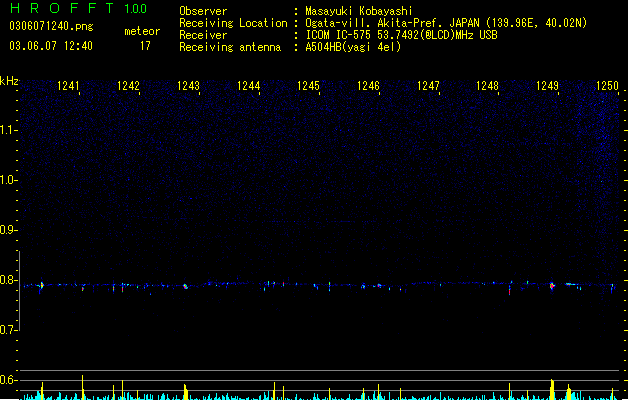Click the kHz unit label
Screen dimensions: 629x400
point(9,81)
